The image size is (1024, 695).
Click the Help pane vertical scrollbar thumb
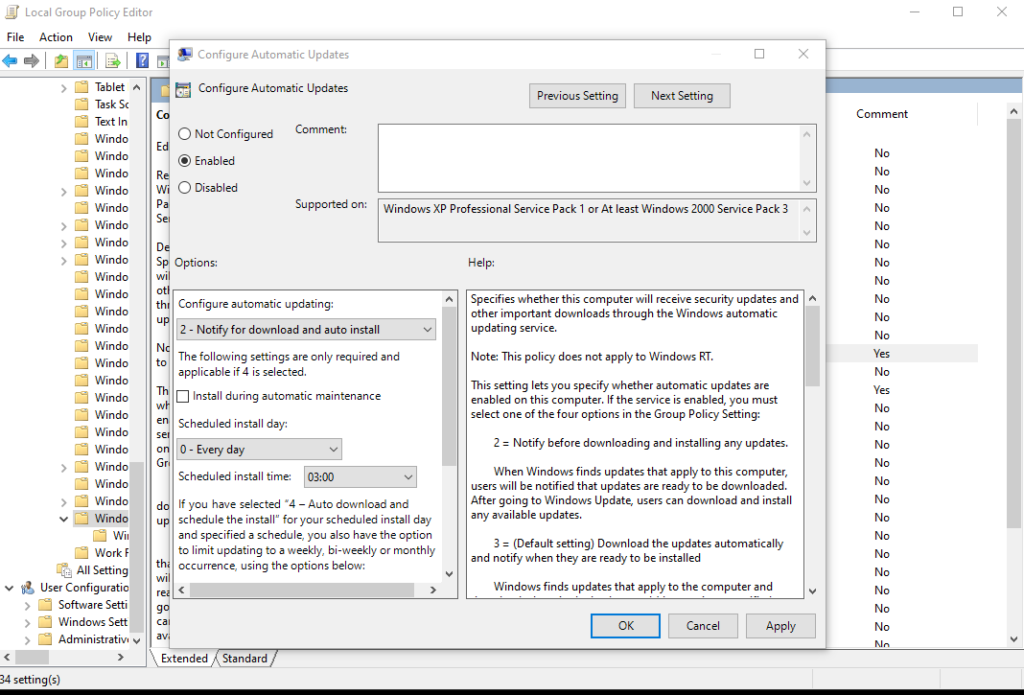[x=812, y=346]
